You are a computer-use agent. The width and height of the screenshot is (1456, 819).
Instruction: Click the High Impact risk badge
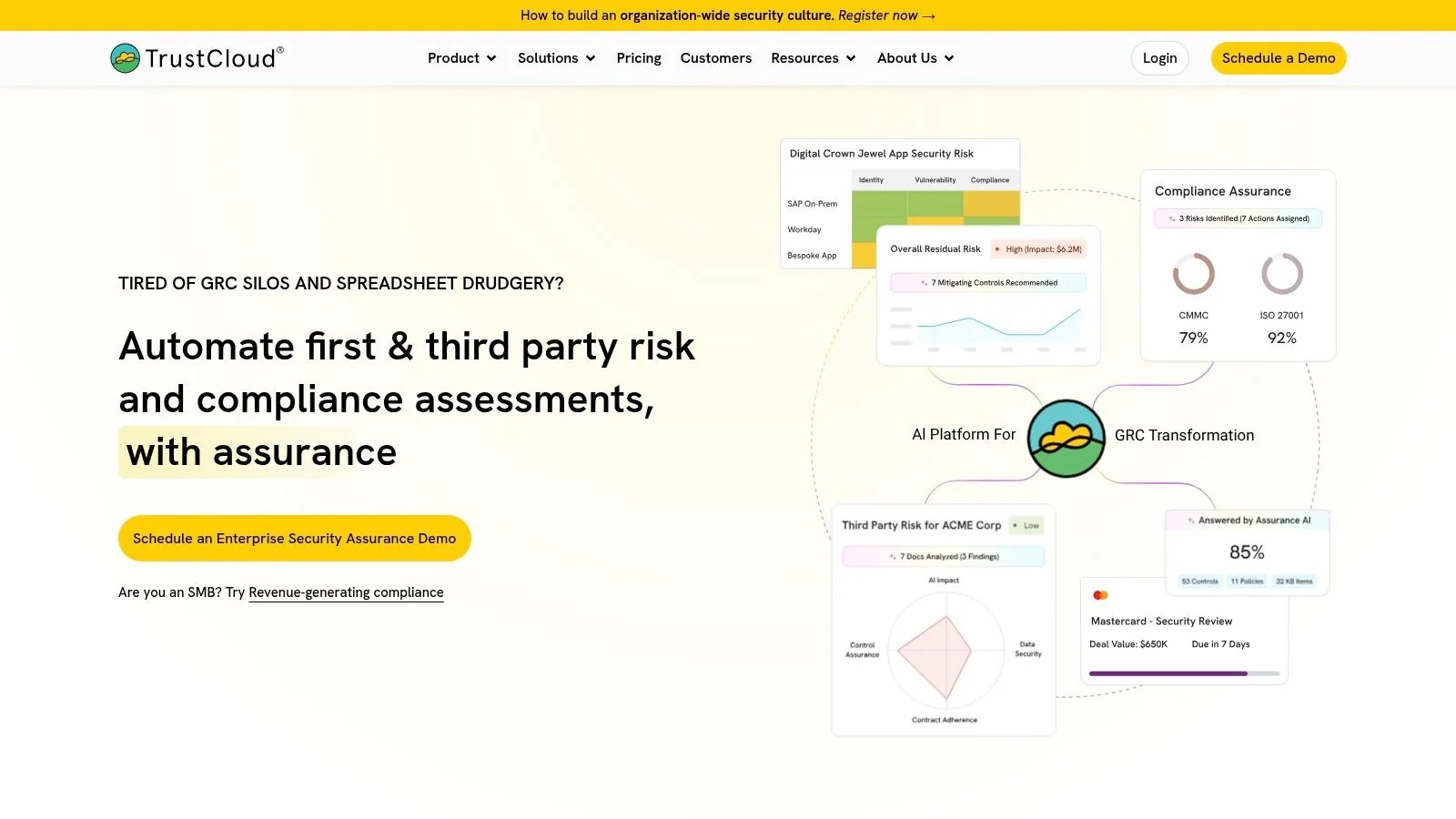click(x=1038, y=248)
